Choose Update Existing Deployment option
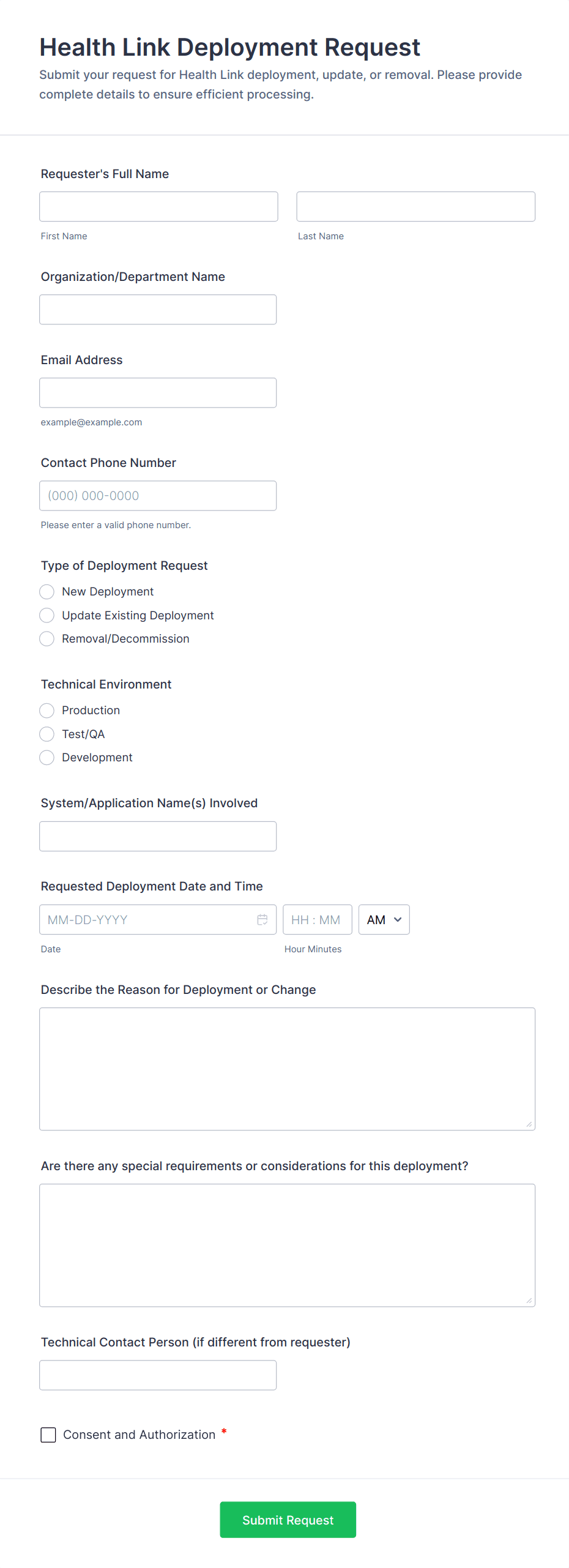569x1568 pixels. [47, 615]
